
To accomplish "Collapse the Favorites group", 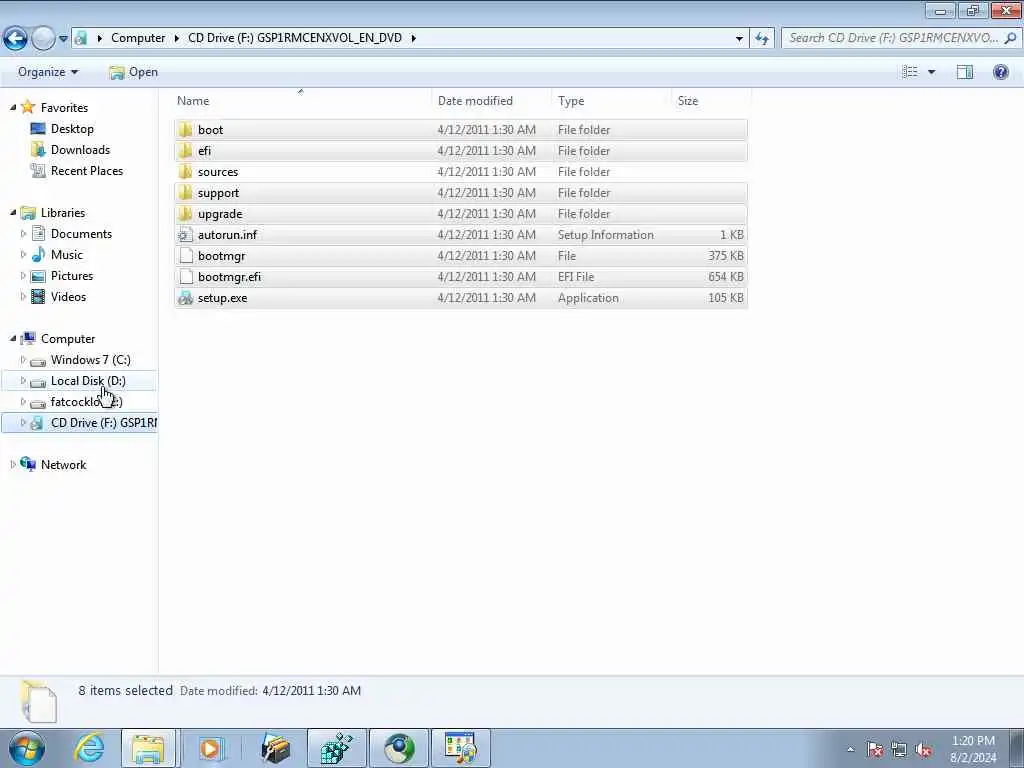I will coord(13,107).
